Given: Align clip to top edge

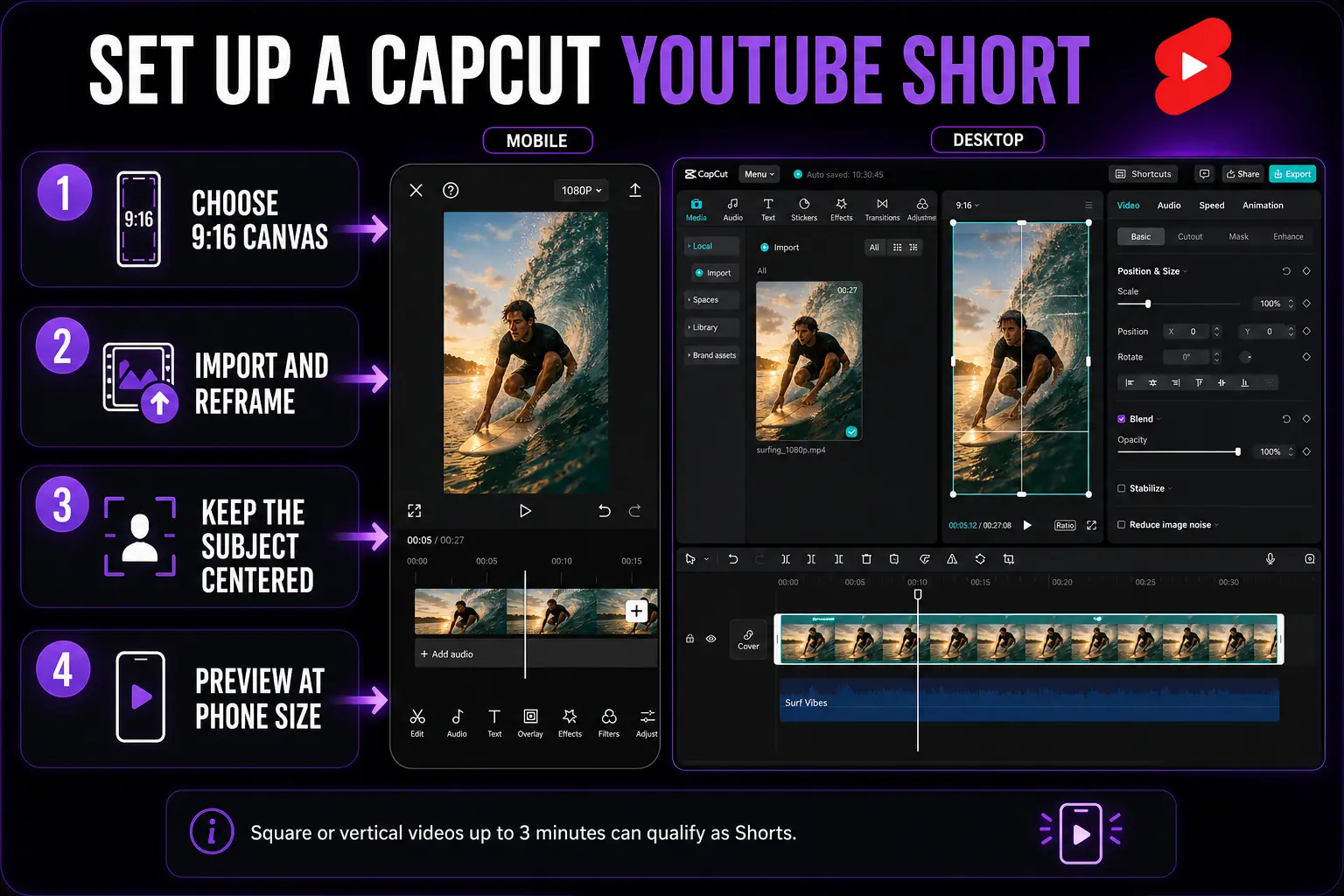Looking at the screenshot, I should coord(1199,382).
